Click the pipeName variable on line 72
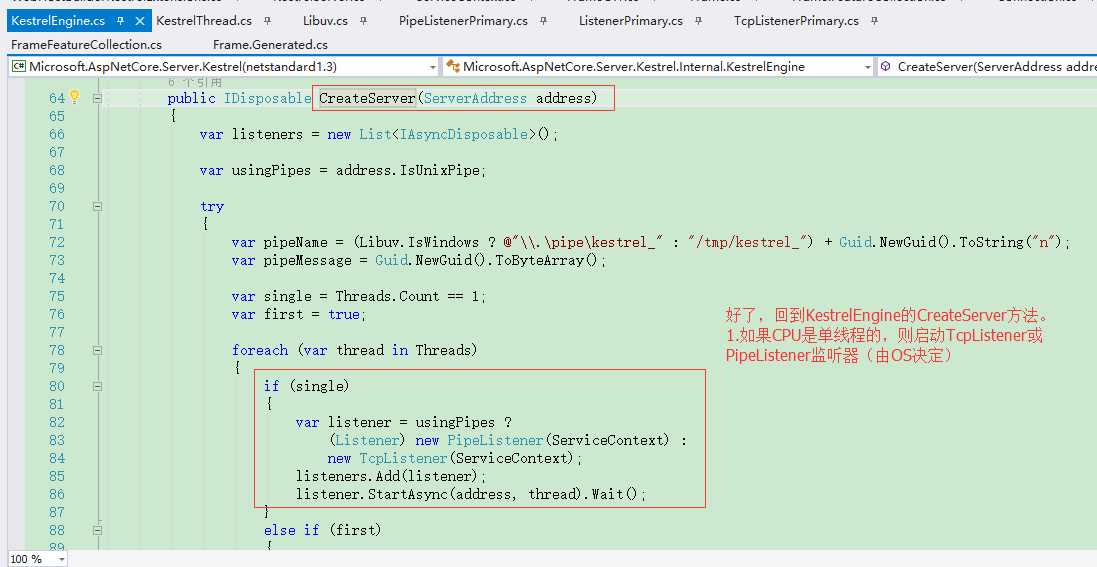The width and height of the screenshot is (1097, 567). [295, 242]
